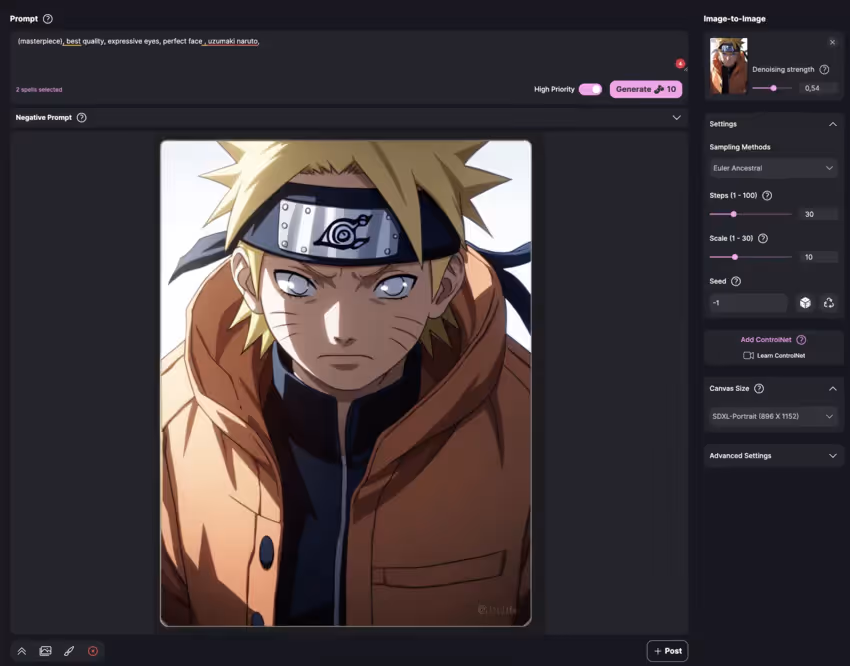Click the red stop icon in bottom toolbar
The image size is (850, 666).
tap(92, 651)
